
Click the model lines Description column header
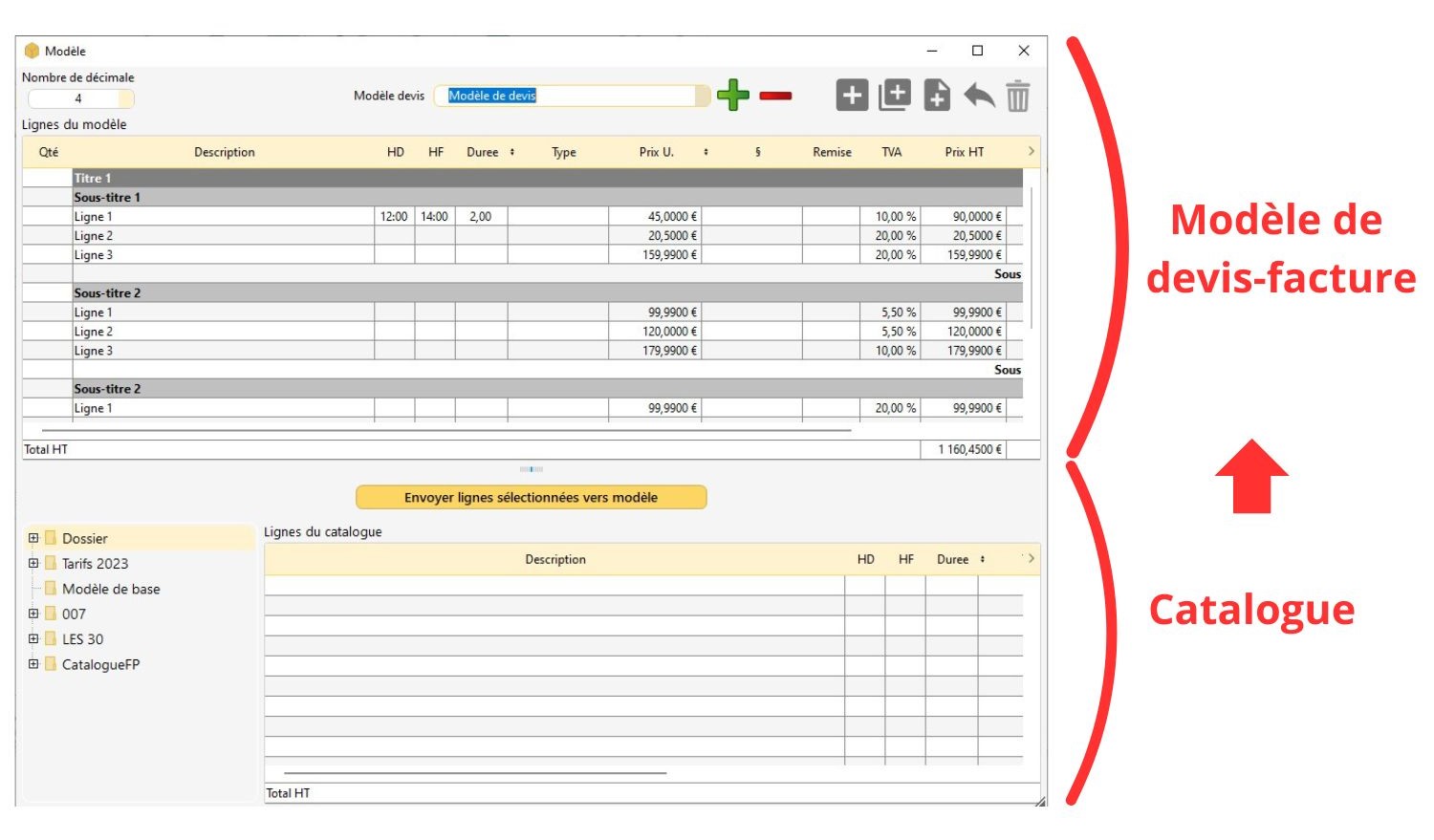(225, 152)
